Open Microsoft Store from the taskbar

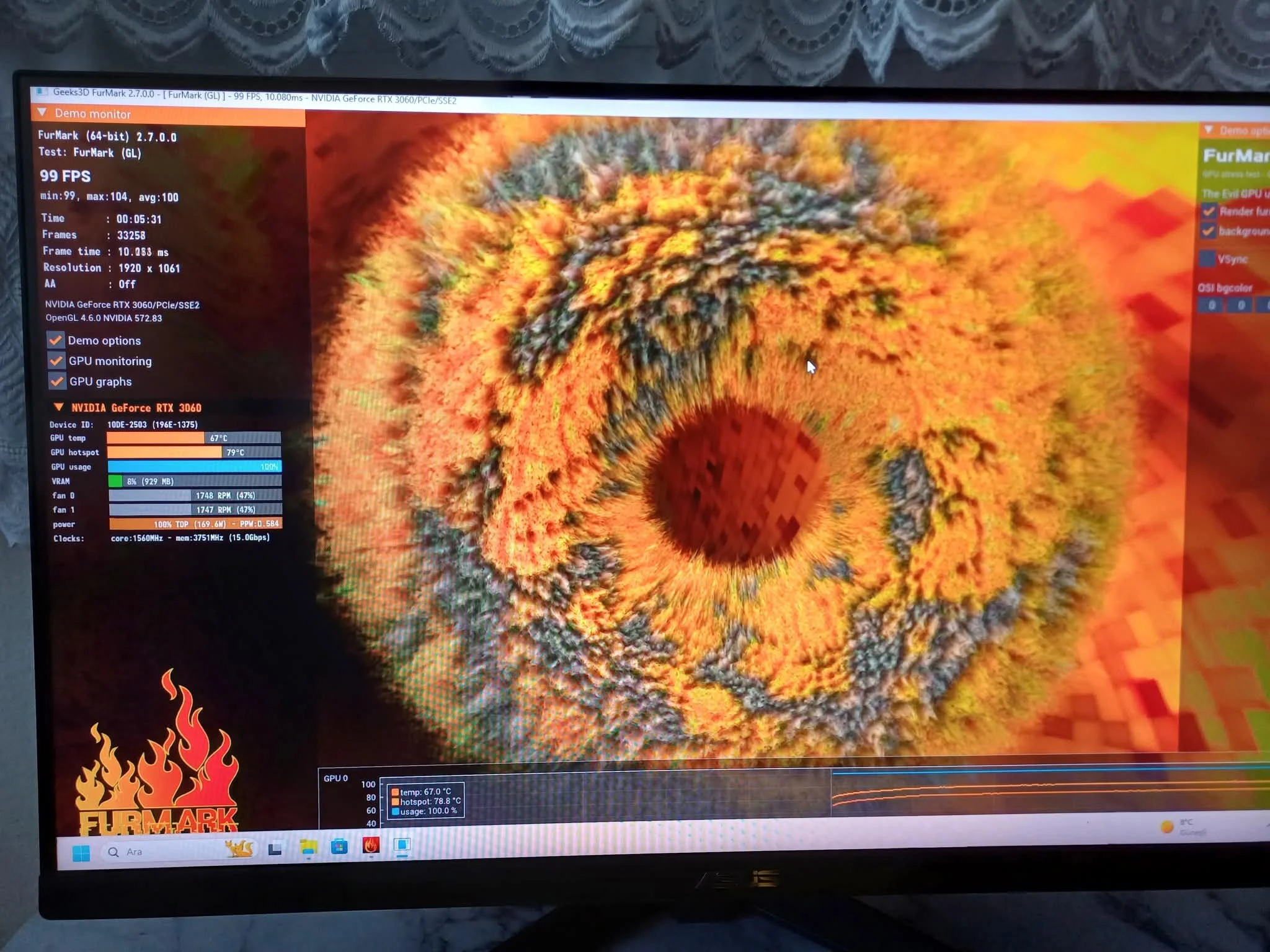pyautogui.click(x=339, y=846)
